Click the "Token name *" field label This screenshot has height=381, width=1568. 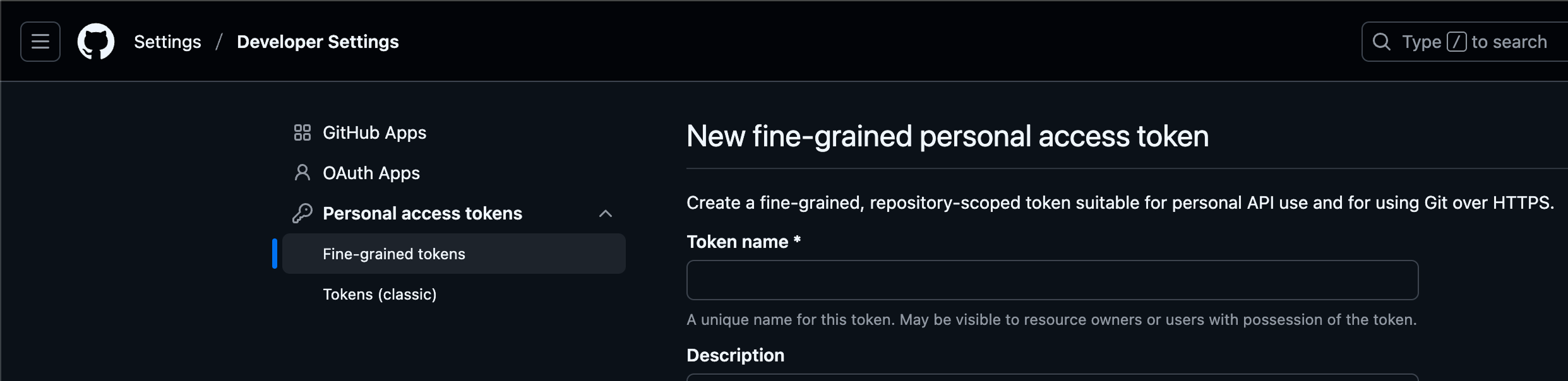coord(743,242)
